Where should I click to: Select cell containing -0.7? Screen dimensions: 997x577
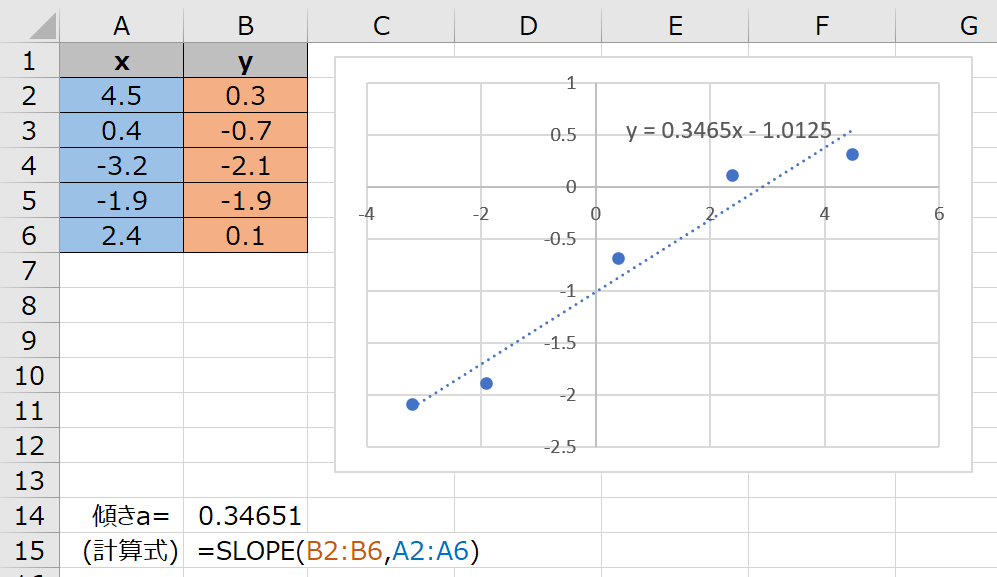(x=245, y=131)
